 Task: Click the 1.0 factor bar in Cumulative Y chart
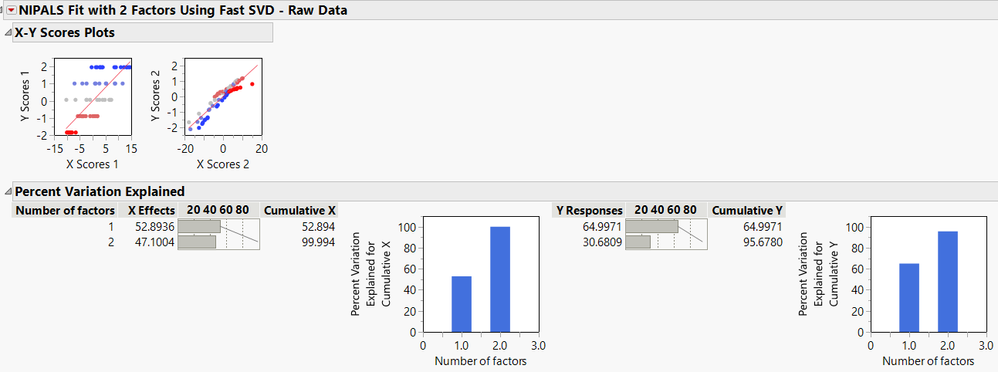(x=909, y=297)
